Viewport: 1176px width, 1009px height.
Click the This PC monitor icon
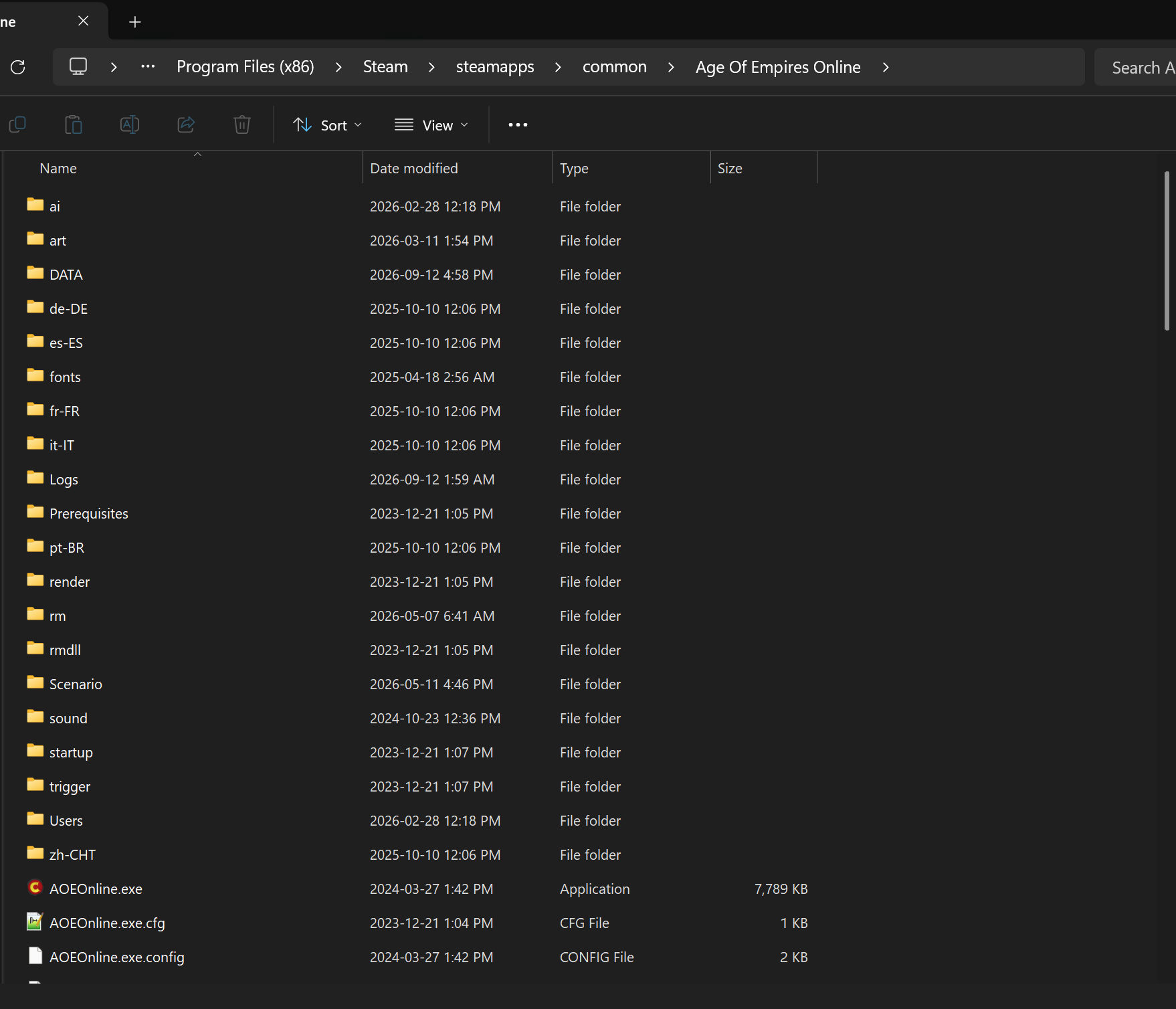78,67
